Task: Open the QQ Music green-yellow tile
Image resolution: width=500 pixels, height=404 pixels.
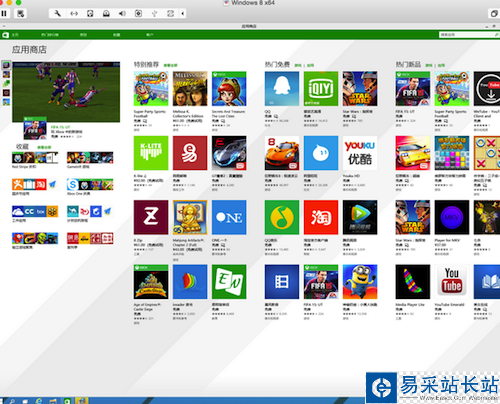Action: (282, 217)
